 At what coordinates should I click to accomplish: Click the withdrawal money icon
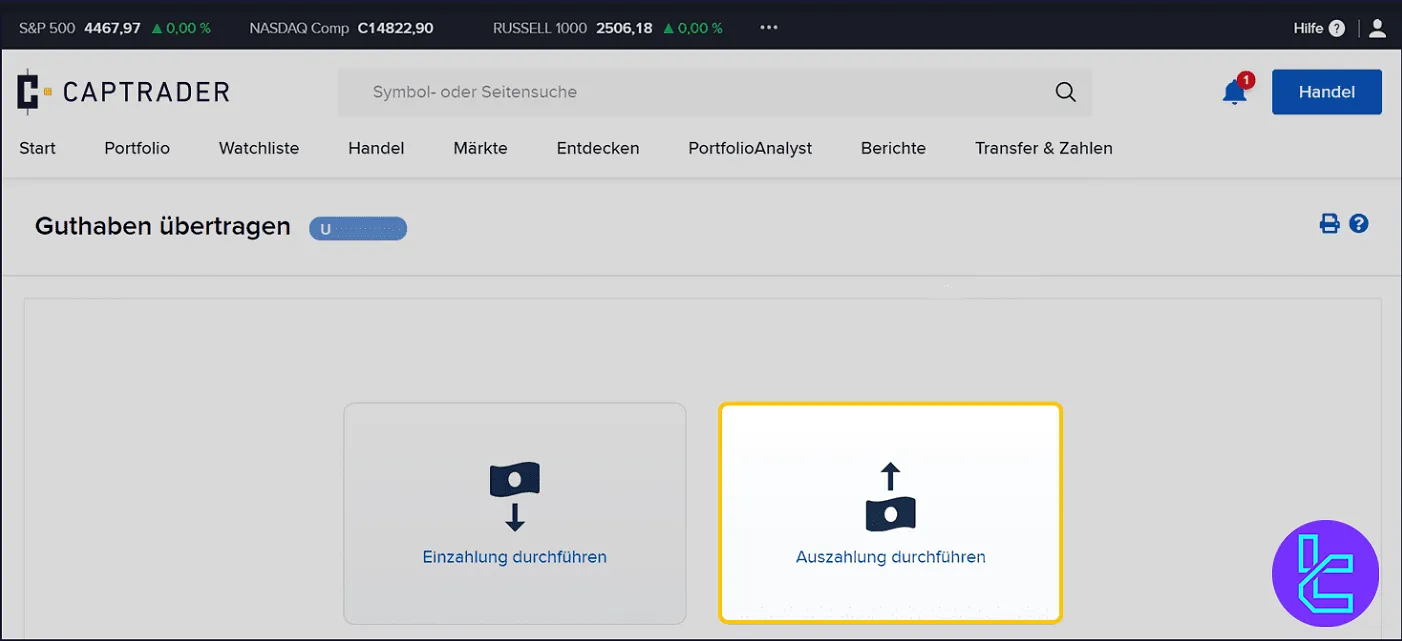click(x=890, y=496)
